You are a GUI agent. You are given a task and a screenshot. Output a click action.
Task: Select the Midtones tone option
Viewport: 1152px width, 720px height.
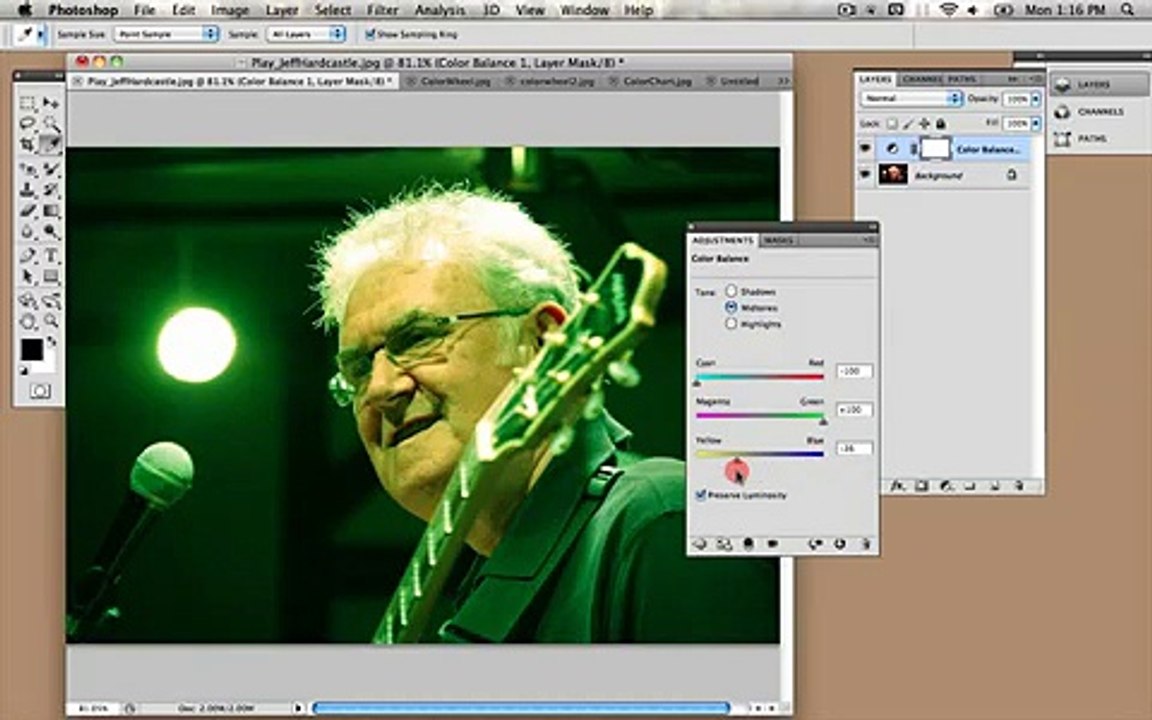coord(731,307)
